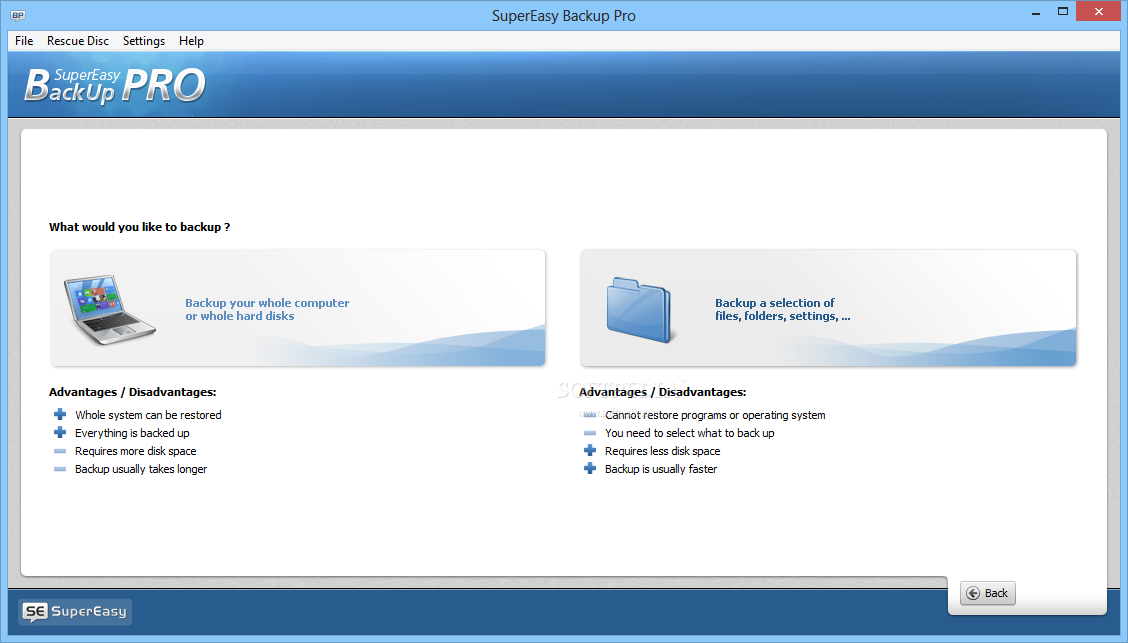Click right 'Advantages / Disadvantages:' heading
This screenshot has height=643, width=1128.
[663, 392]
